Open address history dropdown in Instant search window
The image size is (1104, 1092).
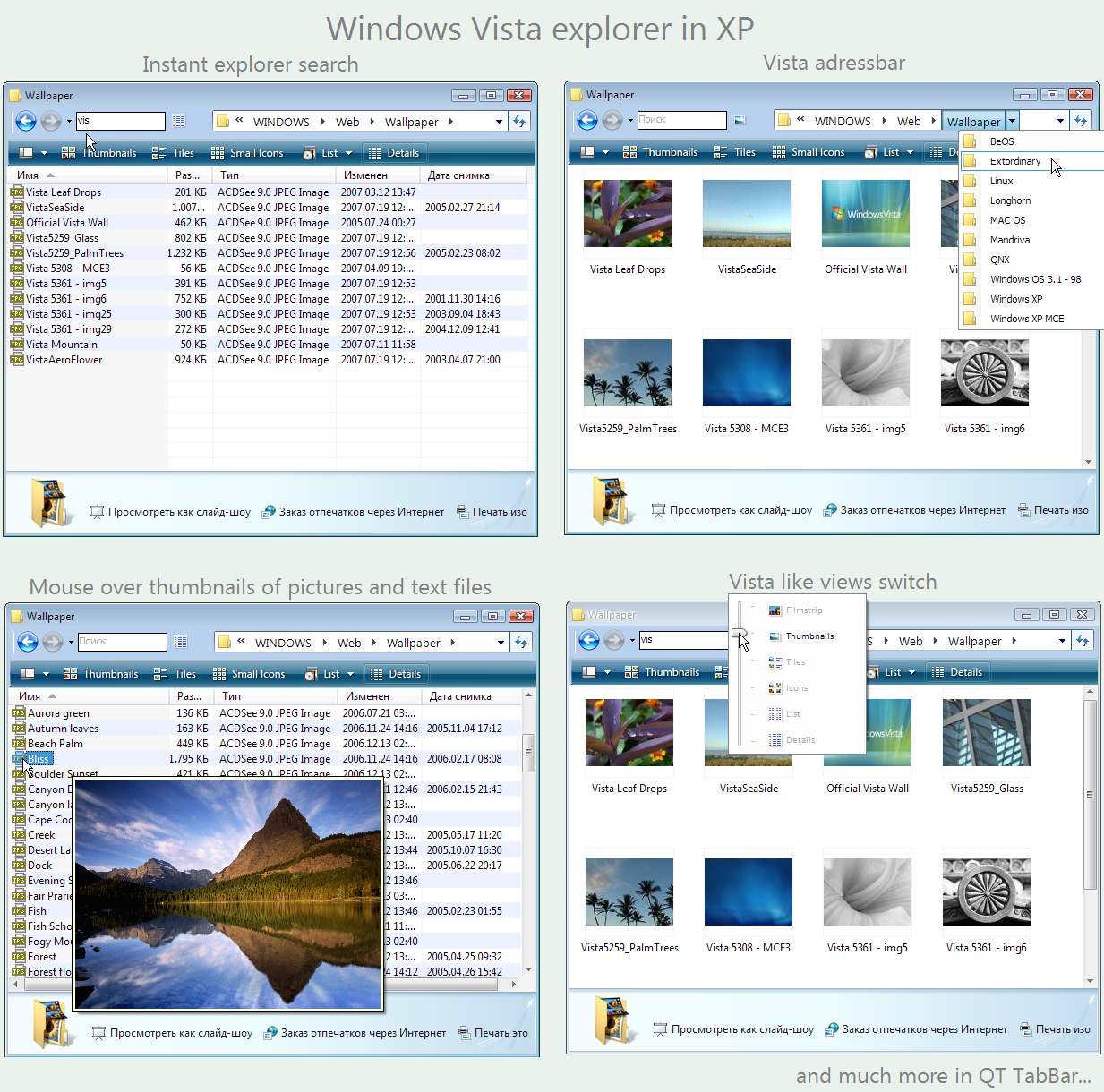[x=499, y=122]
